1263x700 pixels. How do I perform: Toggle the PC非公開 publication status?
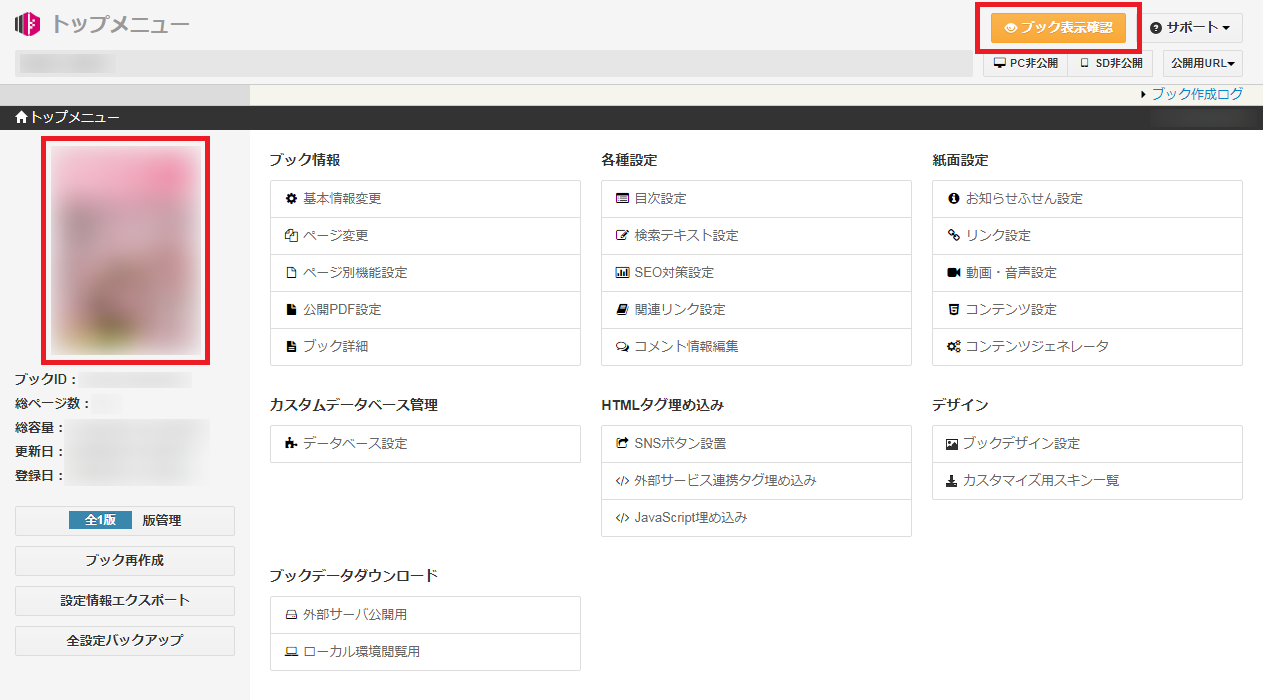tap(1025, 62)
